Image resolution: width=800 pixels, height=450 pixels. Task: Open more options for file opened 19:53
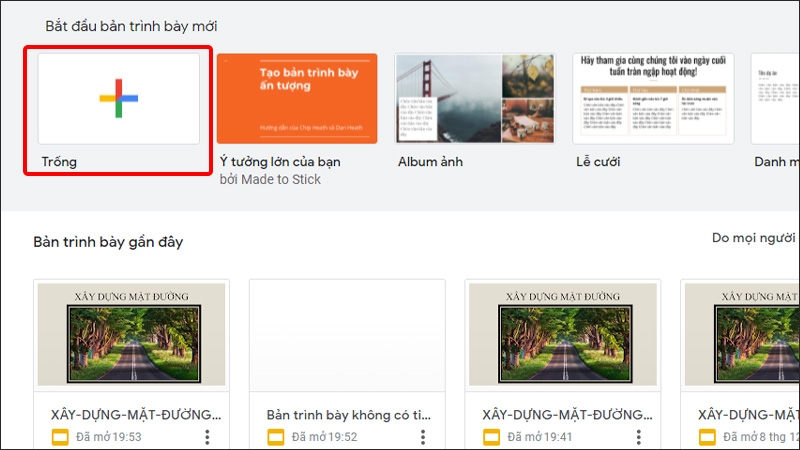pos(207,437)
